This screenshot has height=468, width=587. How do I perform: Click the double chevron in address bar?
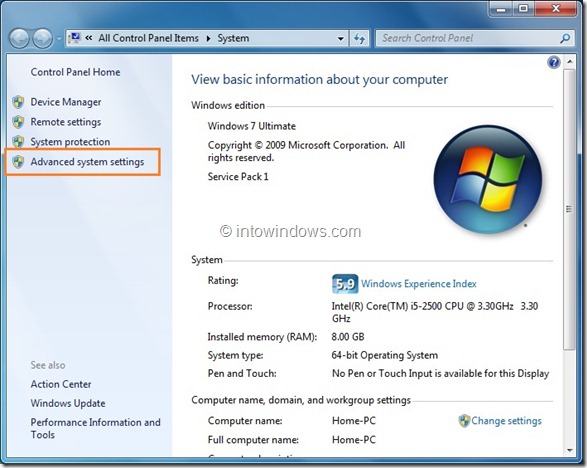[89, 38]
